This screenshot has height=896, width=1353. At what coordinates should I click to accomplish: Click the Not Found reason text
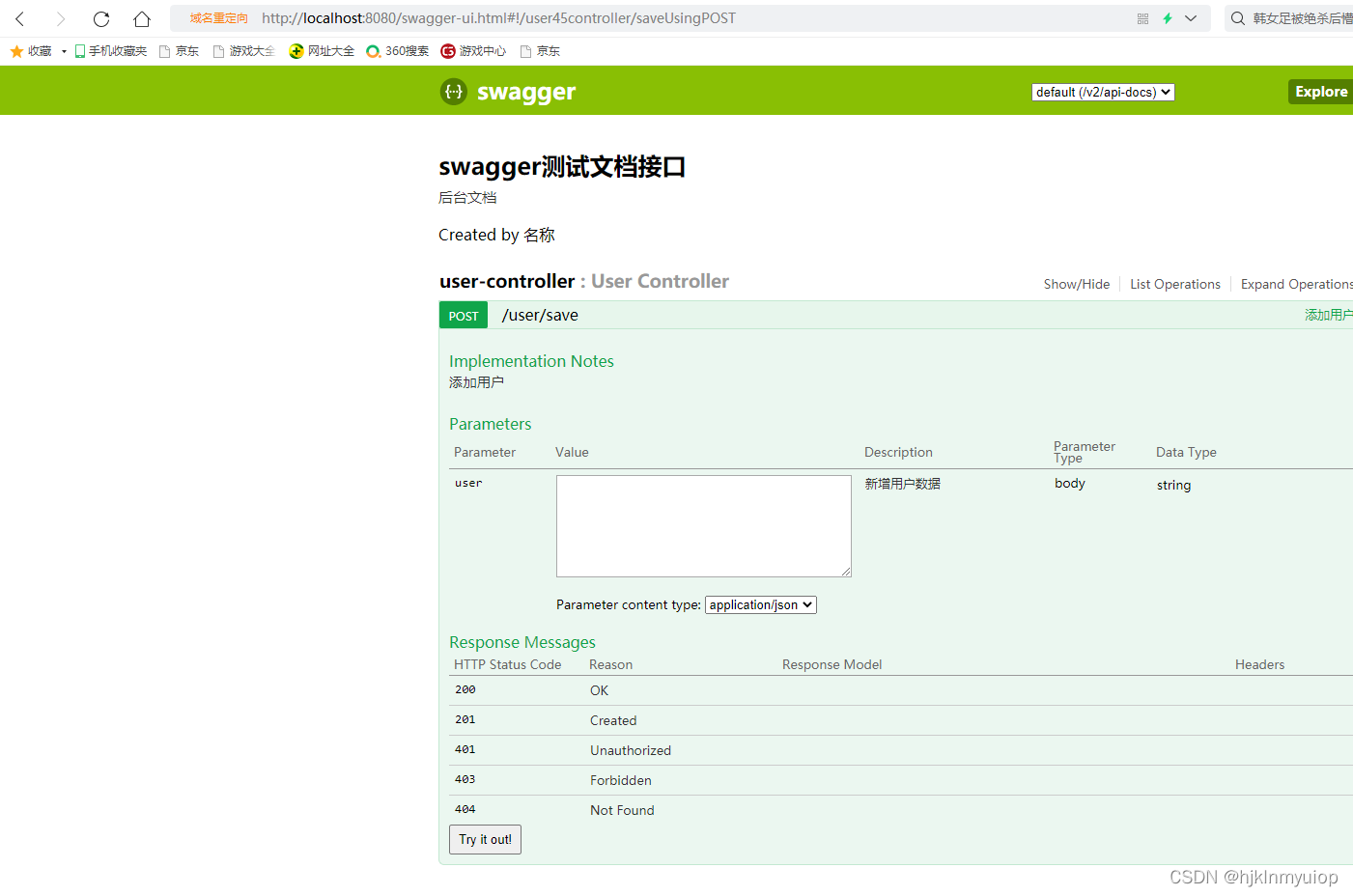pos(622,810)
